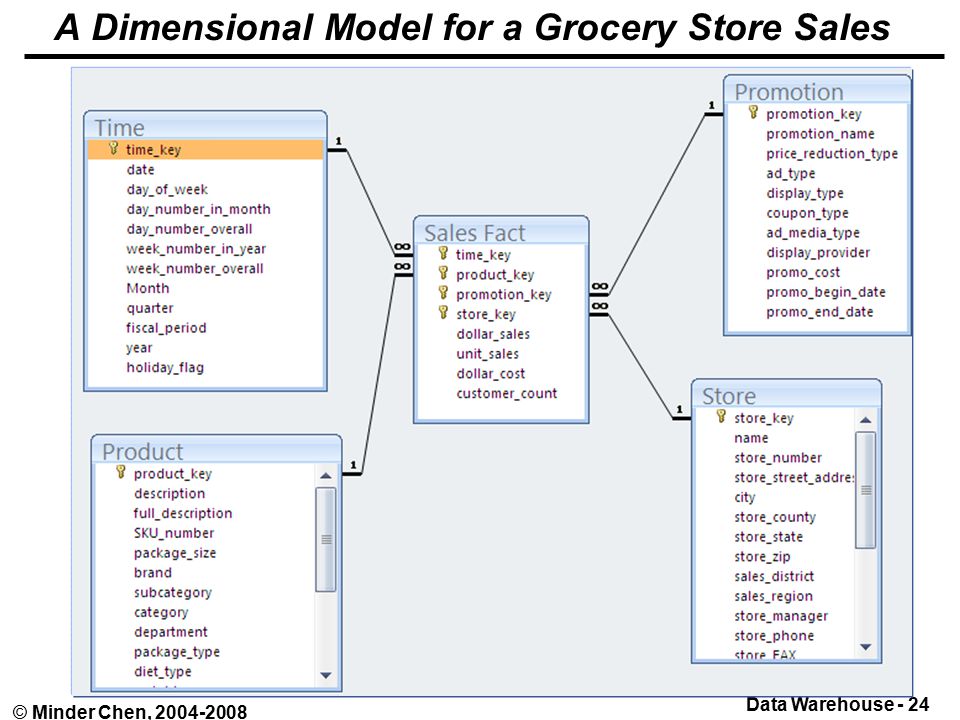Click the key icon beside time_key in Sales Fact
The image size is (960, 720).
coord(443,253)
